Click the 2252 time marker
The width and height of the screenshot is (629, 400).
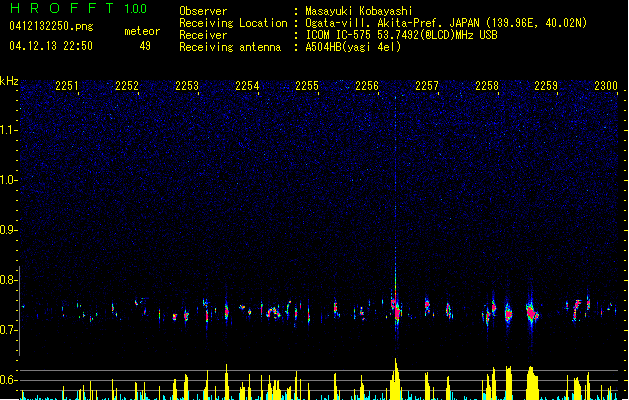click(x=127, y=85)
